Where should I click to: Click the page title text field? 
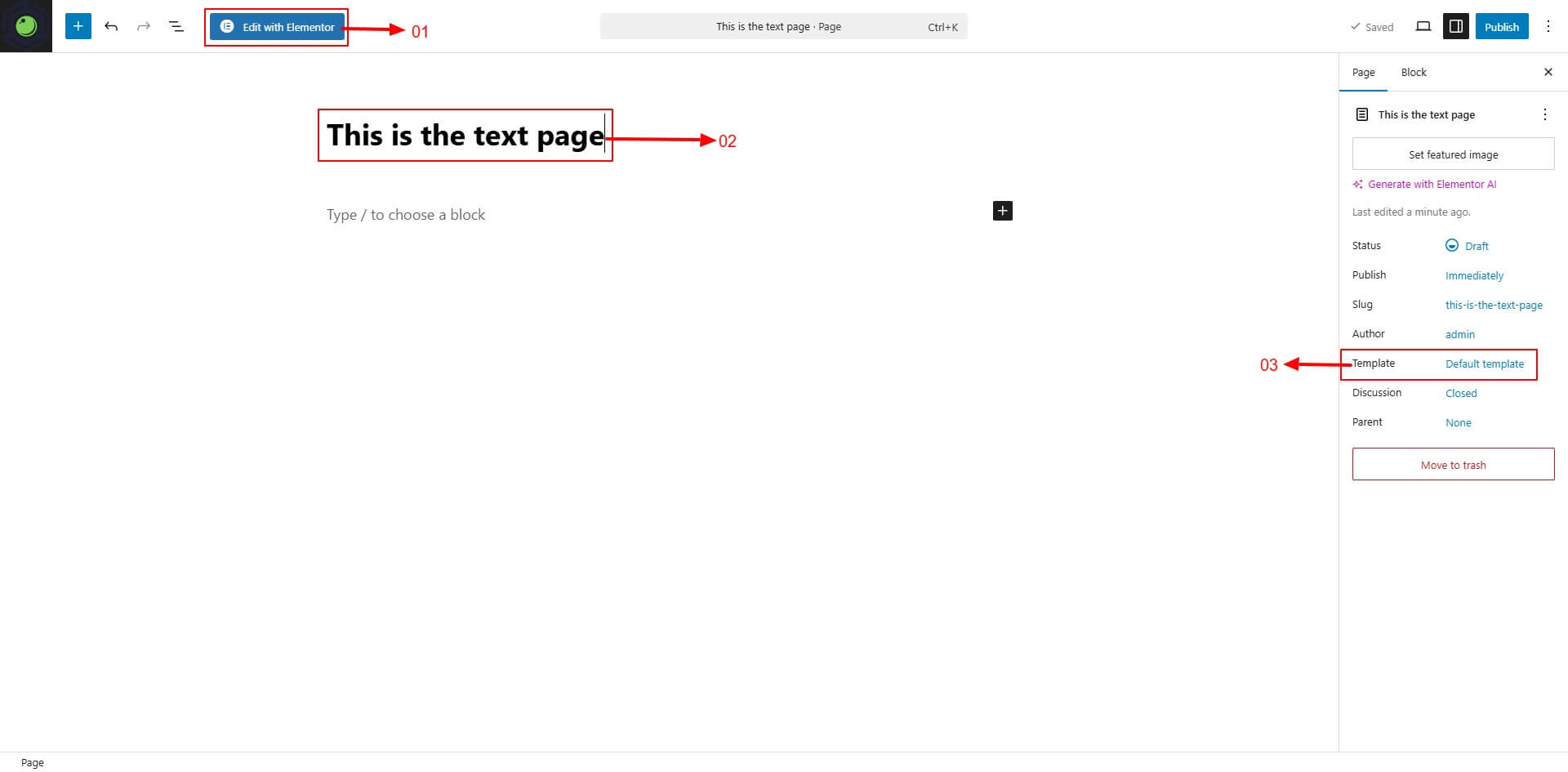[x=465, y=136]
